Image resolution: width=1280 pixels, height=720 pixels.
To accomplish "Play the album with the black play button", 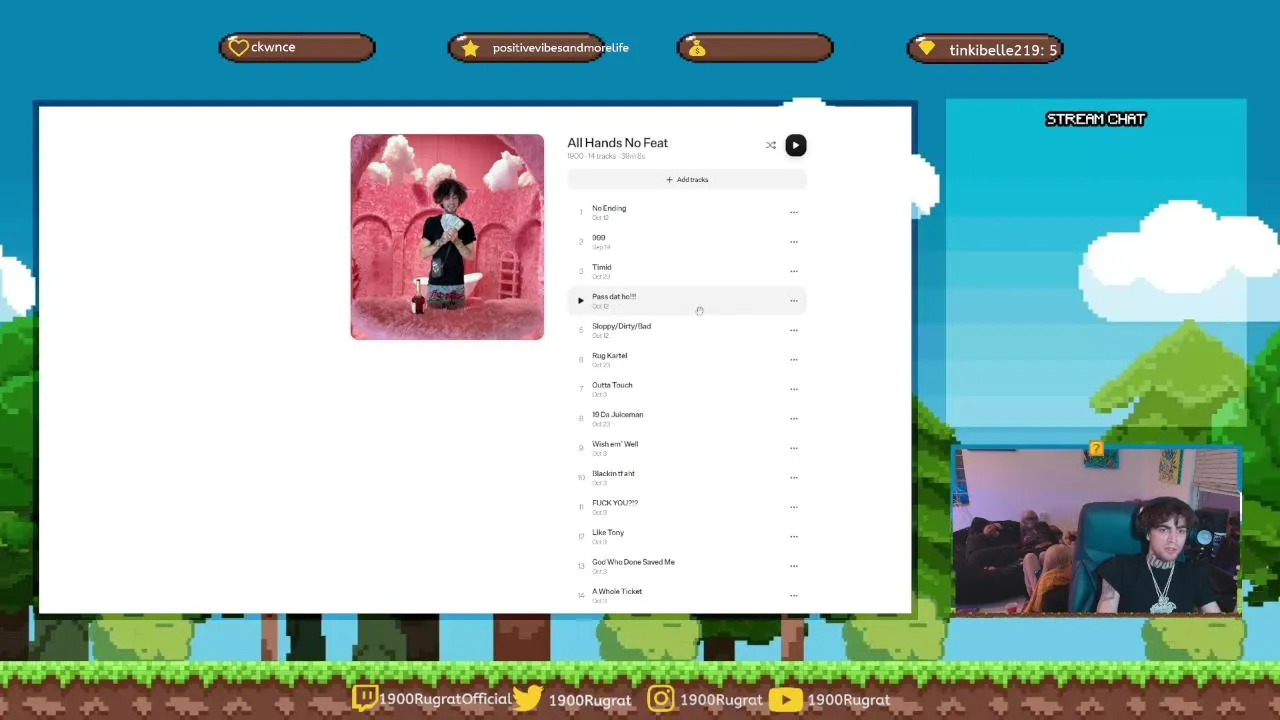I will tap(795, 145).
